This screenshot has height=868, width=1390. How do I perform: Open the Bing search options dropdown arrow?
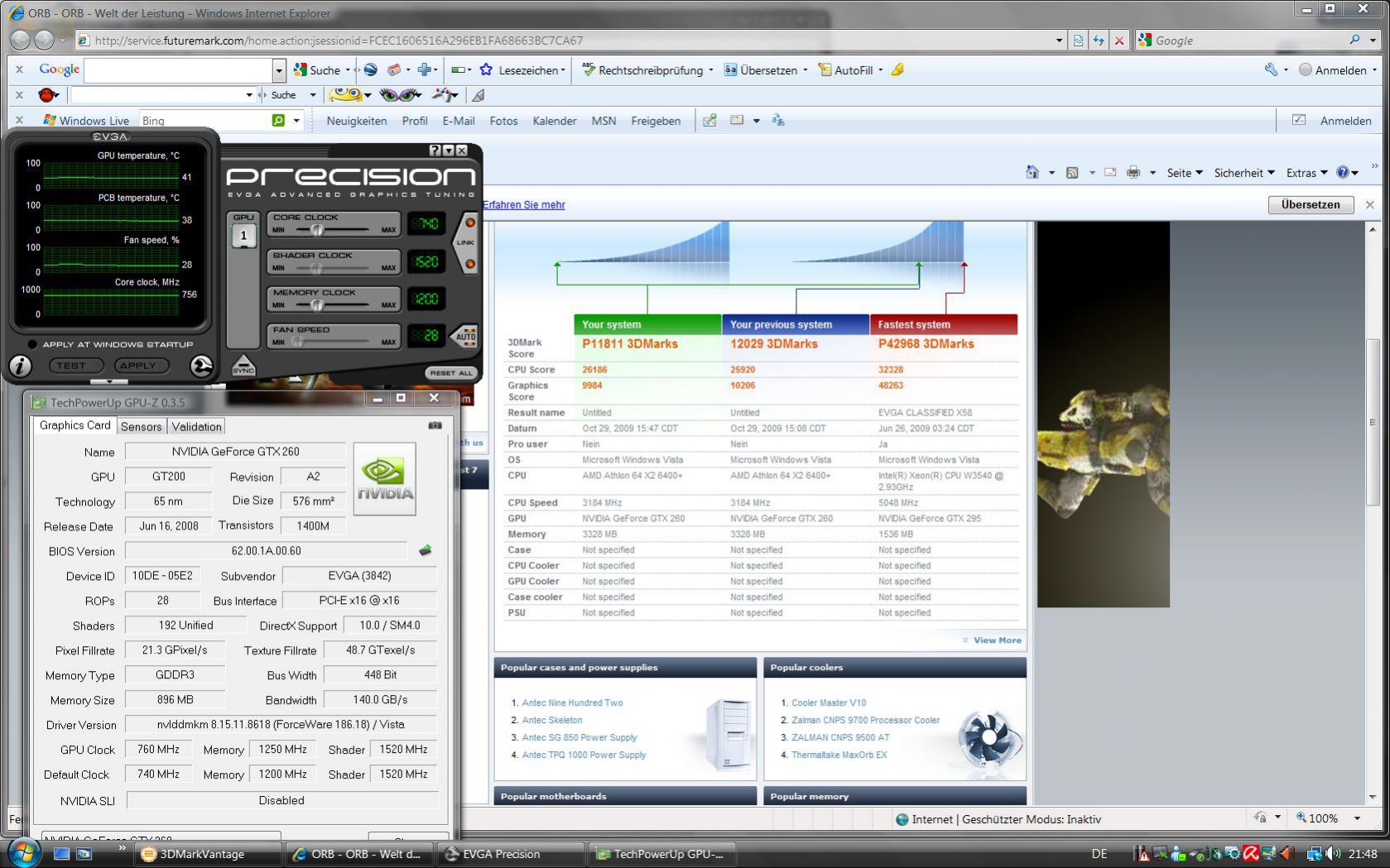tap(296, 120)
